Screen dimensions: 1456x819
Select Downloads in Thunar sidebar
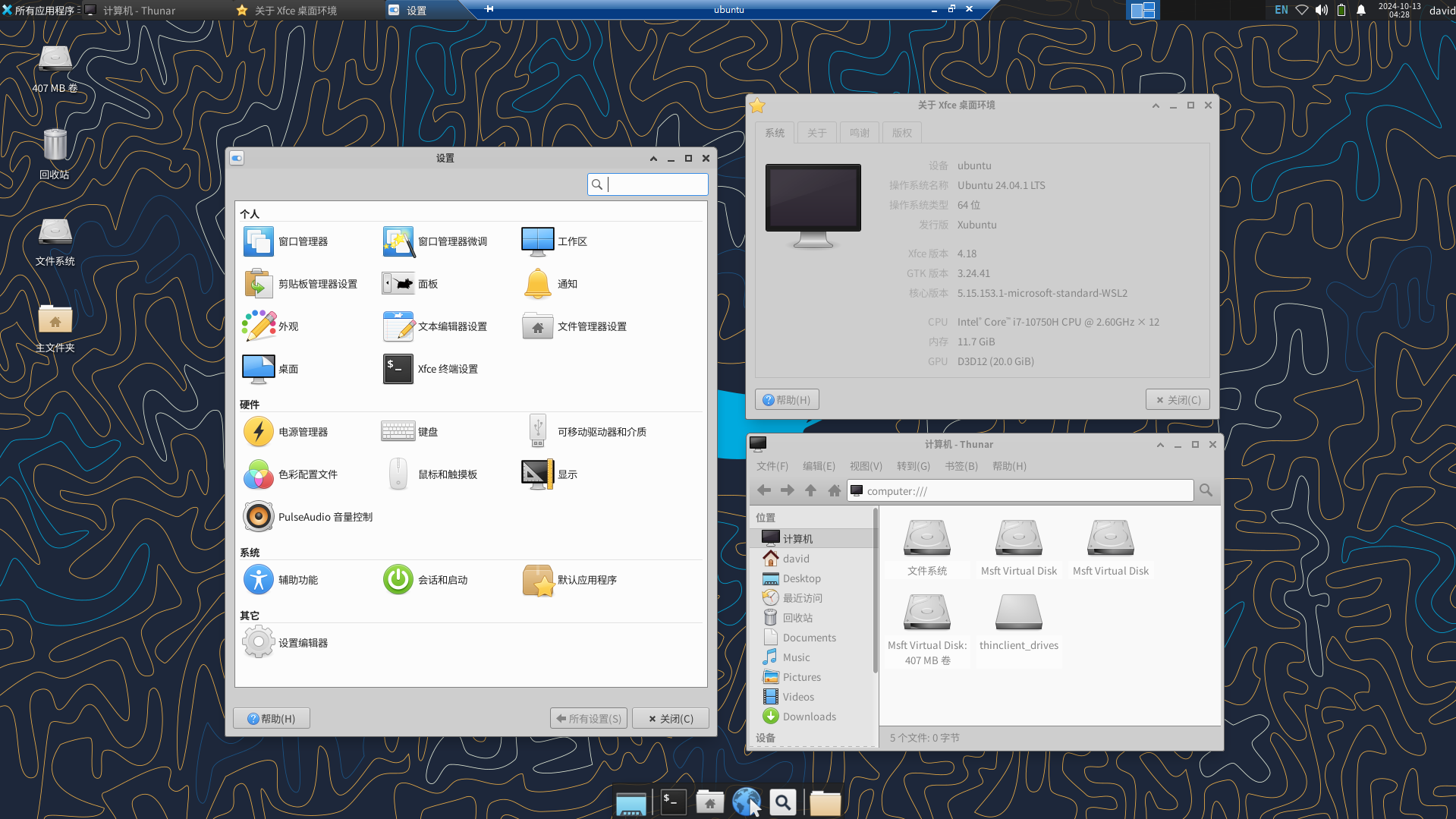pos(812,717)
